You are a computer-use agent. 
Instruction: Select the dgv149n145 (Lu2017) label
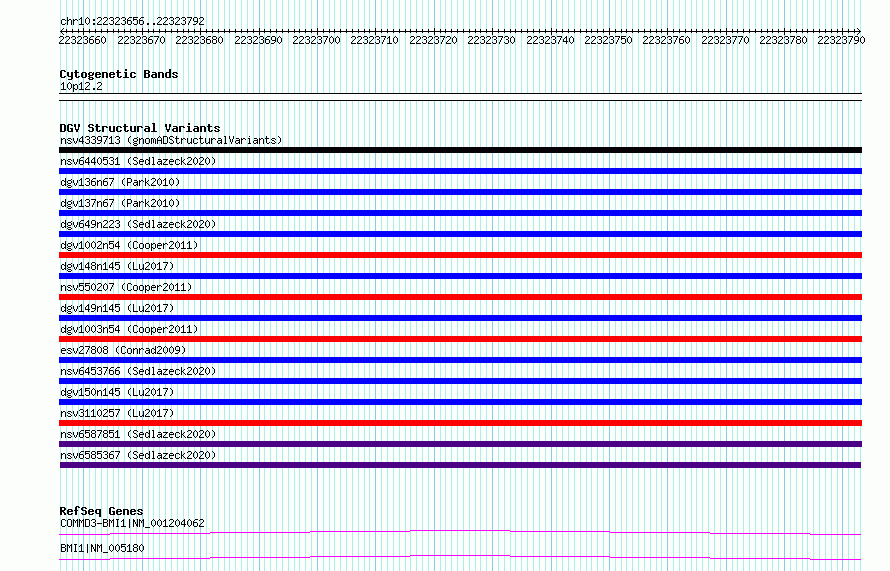[x=117, y=308]
